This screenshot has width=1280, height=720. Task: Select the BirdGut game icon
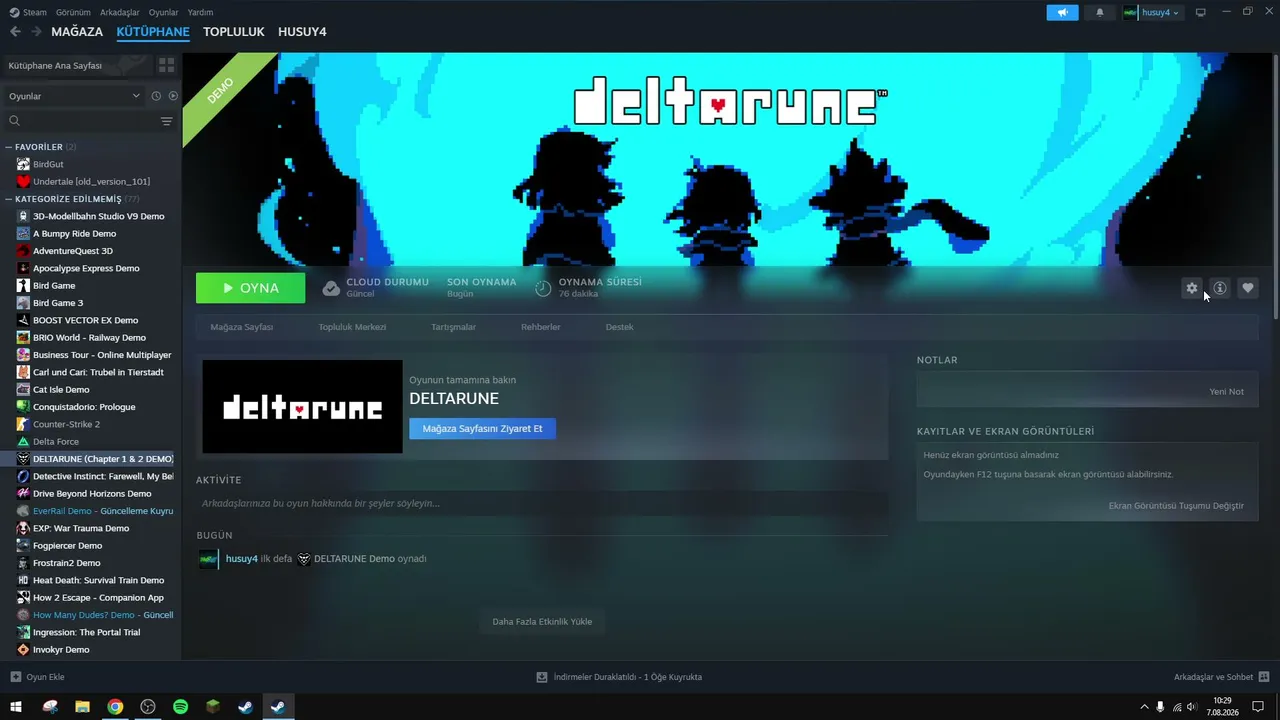coord(23,164)
